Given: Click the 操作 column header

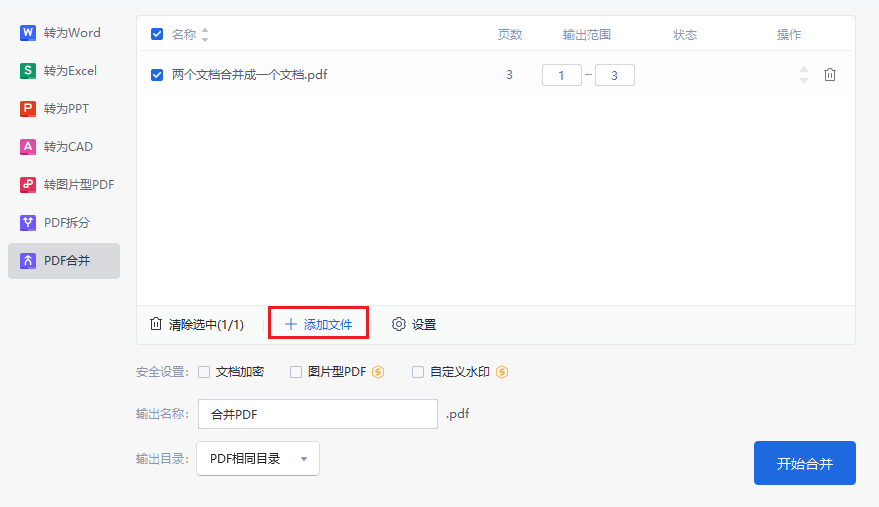Looking at the screenshot, I should [789, 35].
